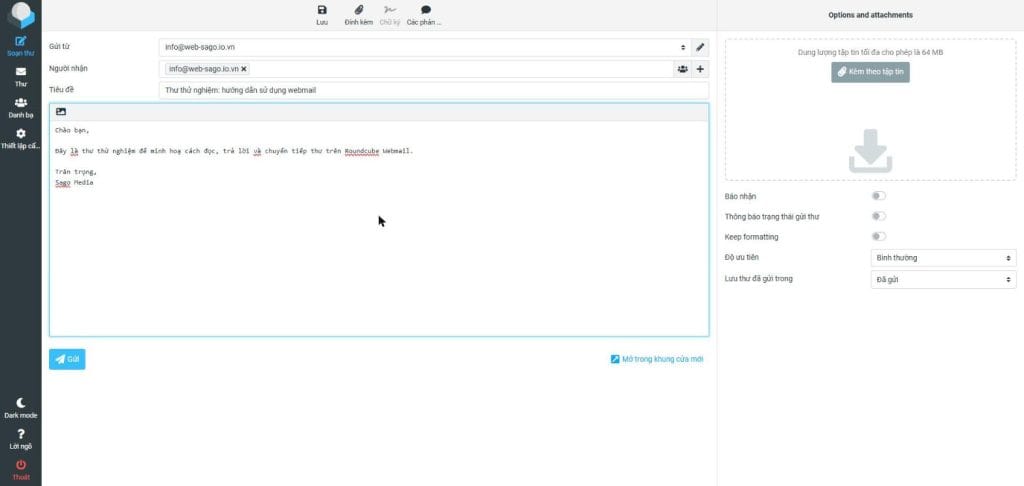Click the Gửi từ label
The height and width of the screenshot is (486, 1024).
click(x=59, y=47)
